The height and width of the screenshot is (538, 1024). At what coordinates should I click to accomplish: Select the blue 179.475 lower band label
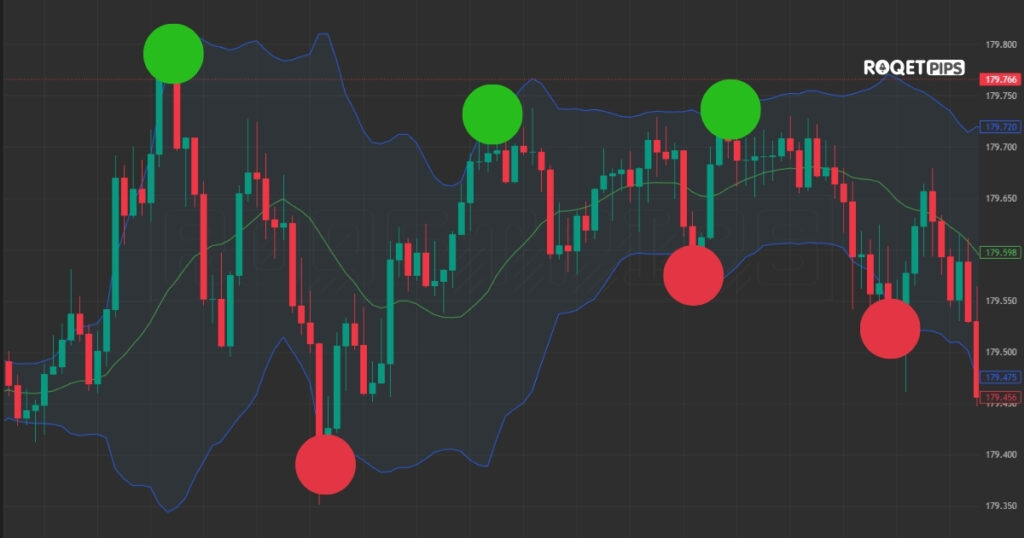tap(1000, 377)
